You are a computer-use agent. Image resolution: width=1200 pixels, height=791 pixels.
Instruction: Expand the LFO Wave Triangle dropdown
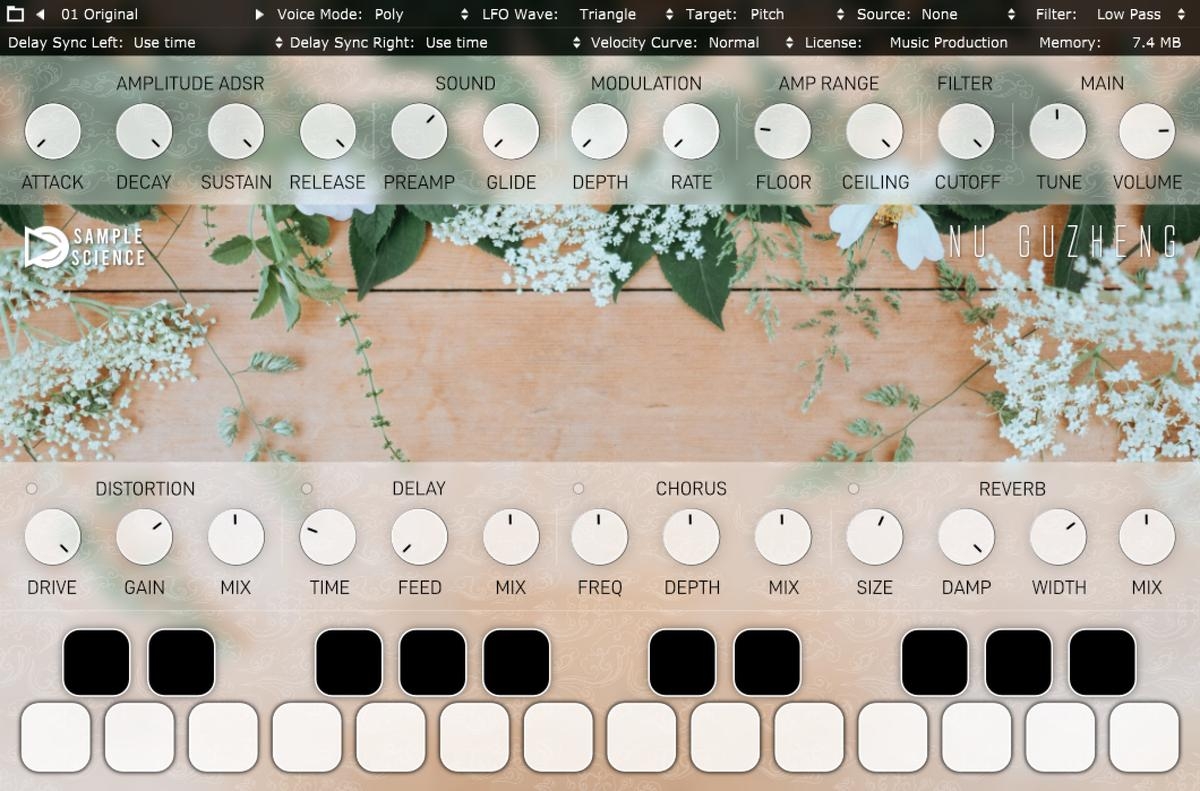[620, 14]
